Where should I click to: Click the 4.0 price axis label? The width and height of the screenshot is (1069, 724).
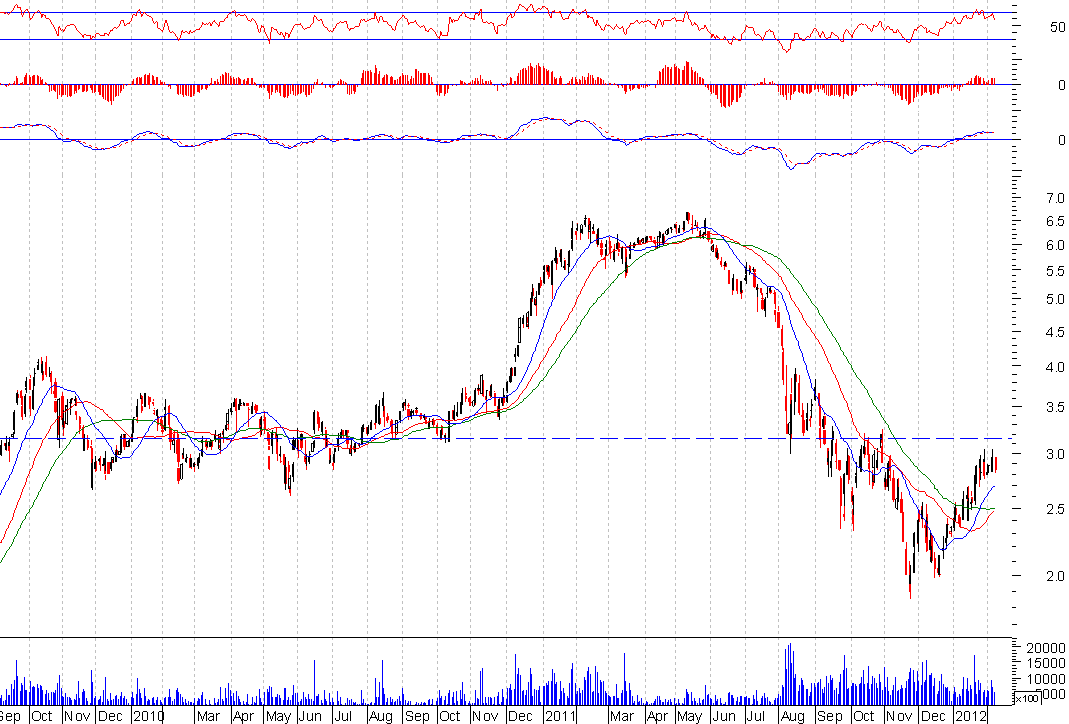[1055, 367]
